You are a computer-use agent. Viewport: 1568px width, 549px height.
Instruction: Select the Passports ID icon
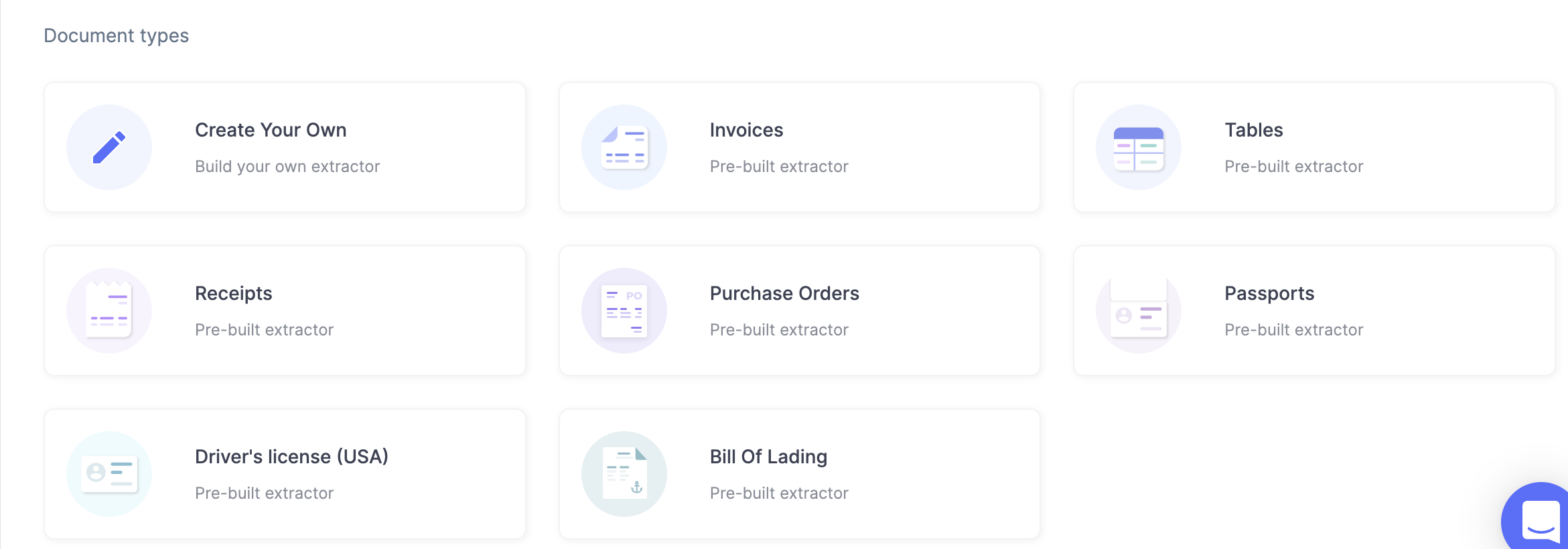tap(1139, 310)
